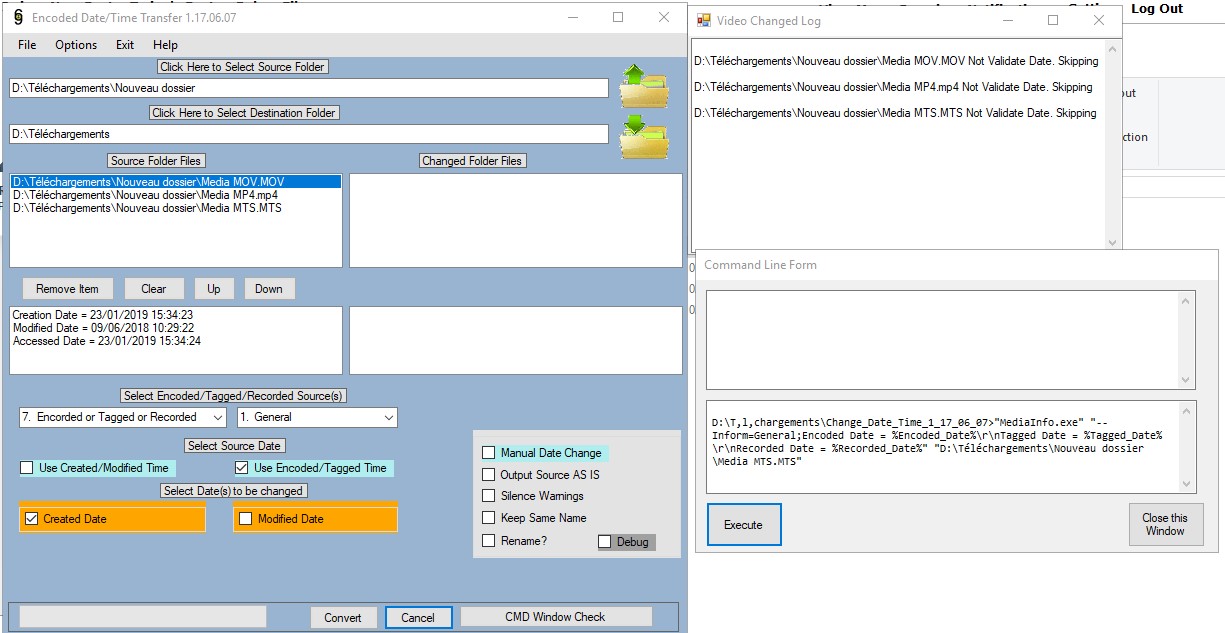Image resolution: width=1225 pixels, height=633 pixels.
Task: Click the Clear button
Action: click(x=154, y=289)
